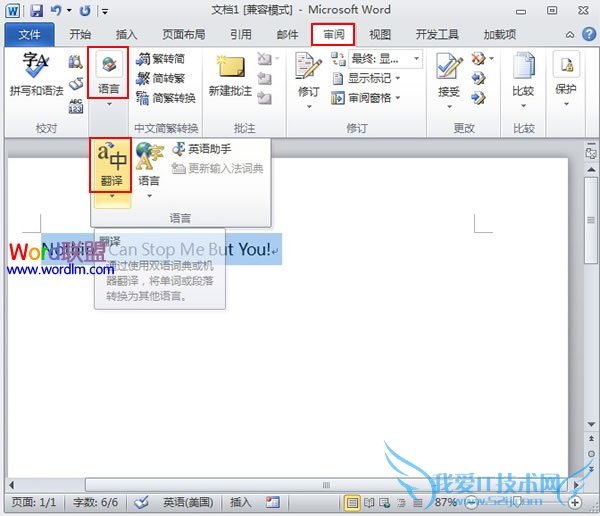The height and width of the screenshot is (516, 600).
Task: Expand the 接受 accept dropdown arrow
Action: [x=449, y=106]
